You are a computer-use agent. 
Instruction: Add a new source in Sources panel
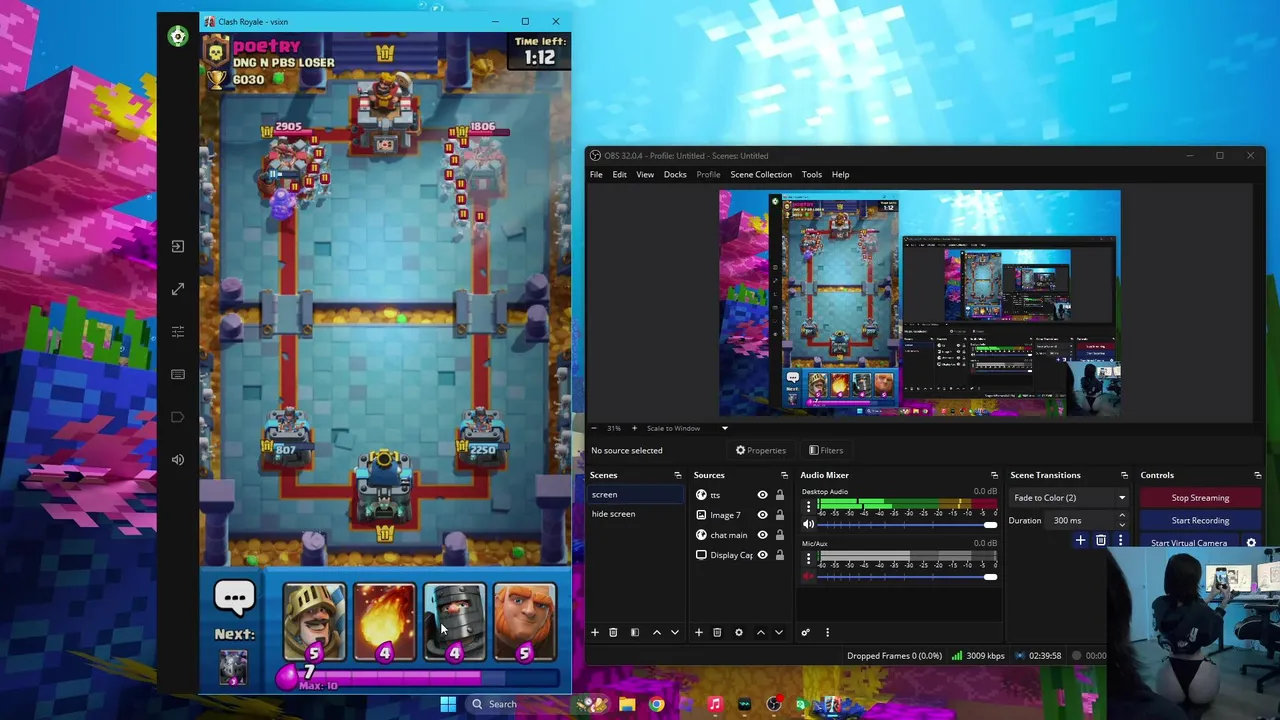(699, 632)
